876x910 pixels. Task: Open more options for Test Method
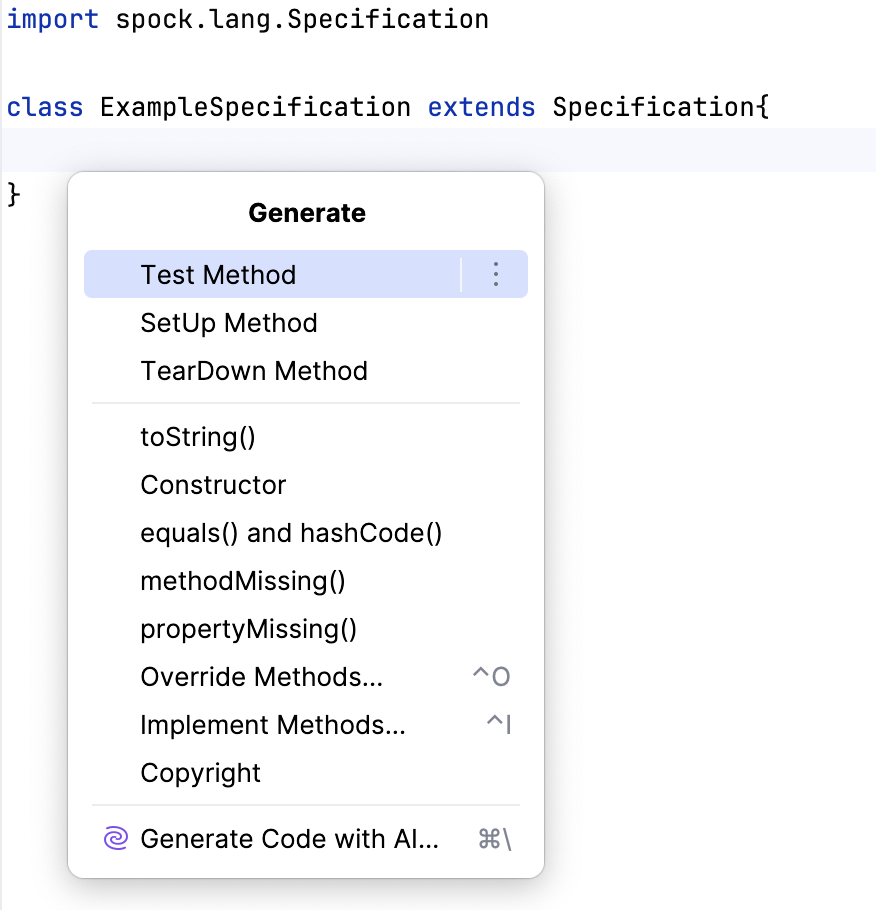click(495, 274)
